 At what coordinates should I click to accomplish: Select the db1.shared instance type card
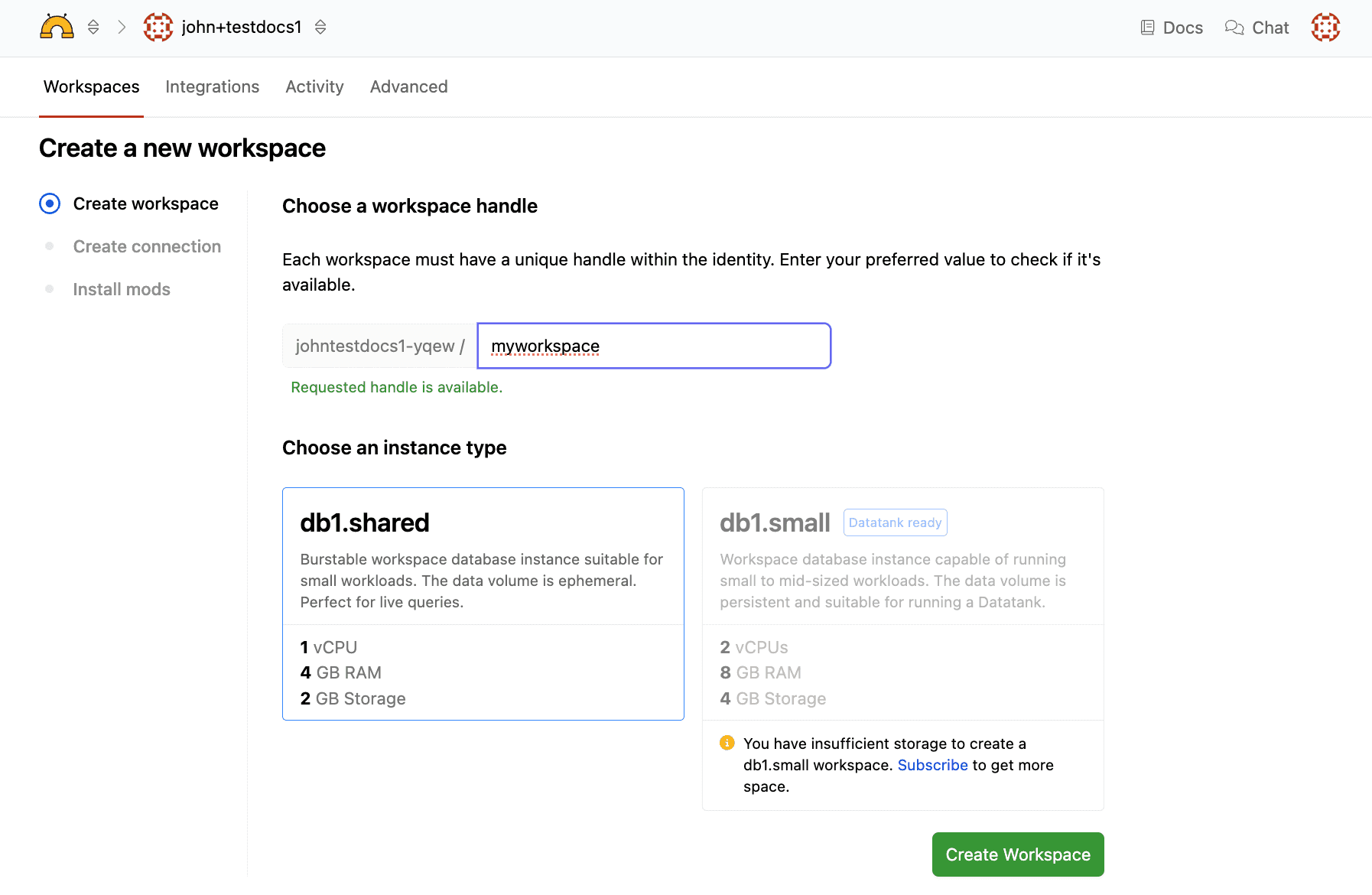483,603
